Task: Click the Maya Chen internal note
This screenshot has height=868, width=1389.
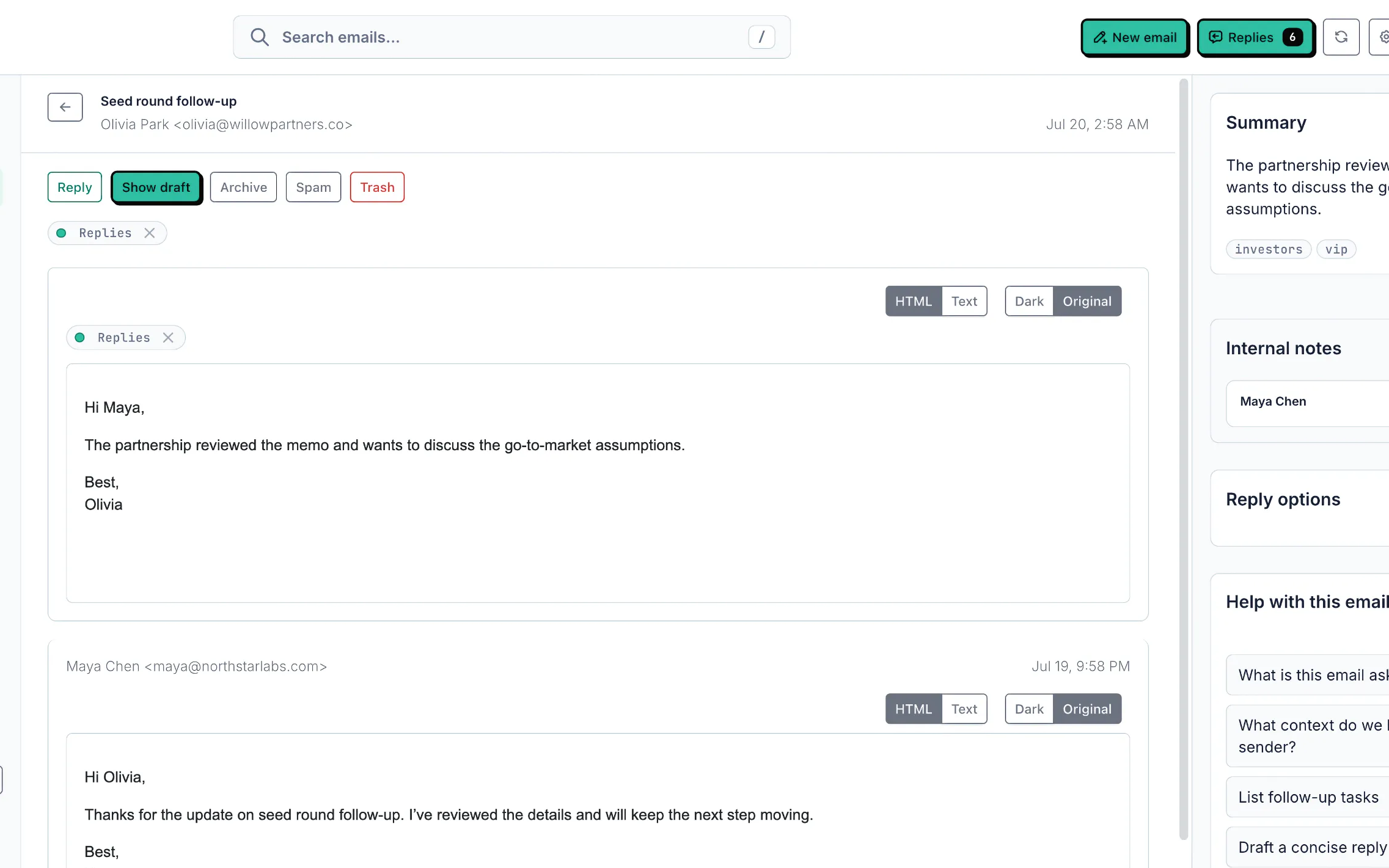Action: [x=1308, y=403]
